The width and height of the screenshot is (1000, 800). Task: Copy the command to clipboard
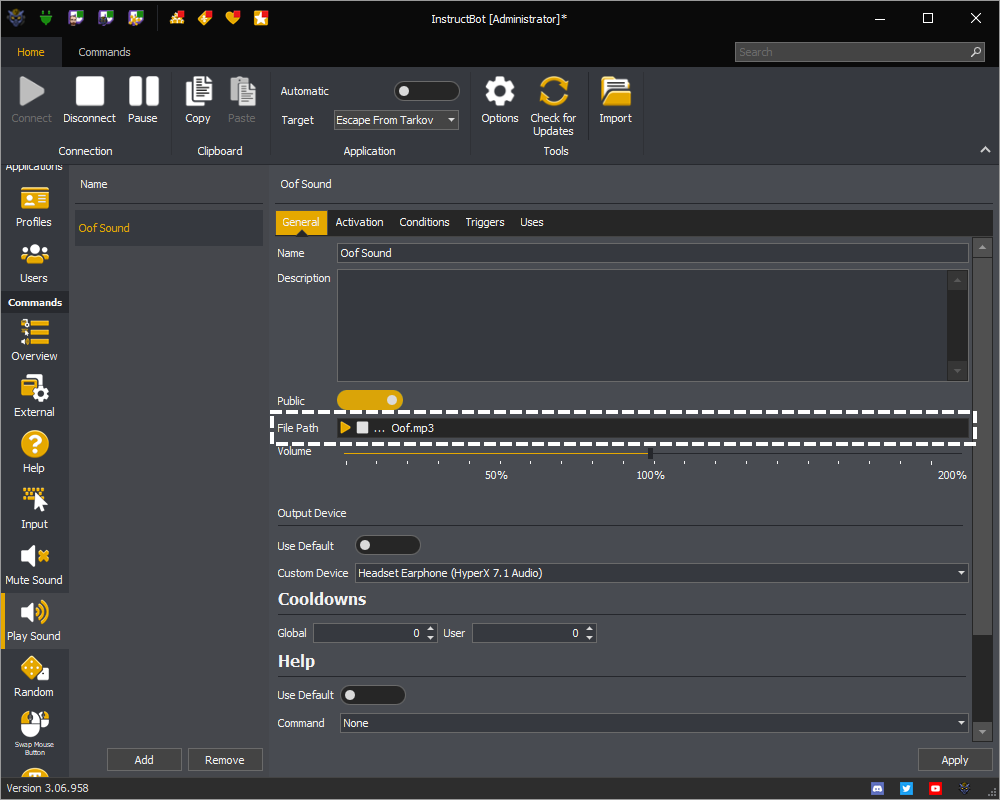198,100
